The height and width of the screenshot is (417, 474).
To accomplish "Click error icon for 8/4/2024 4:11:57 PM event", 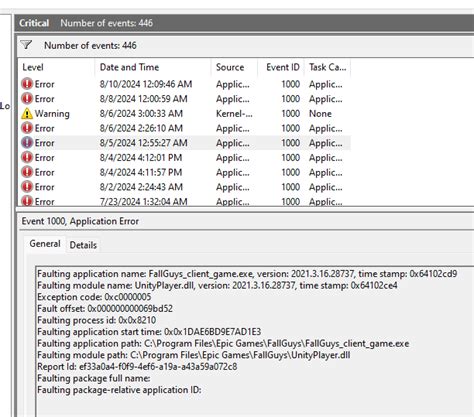I will (27, 172).
